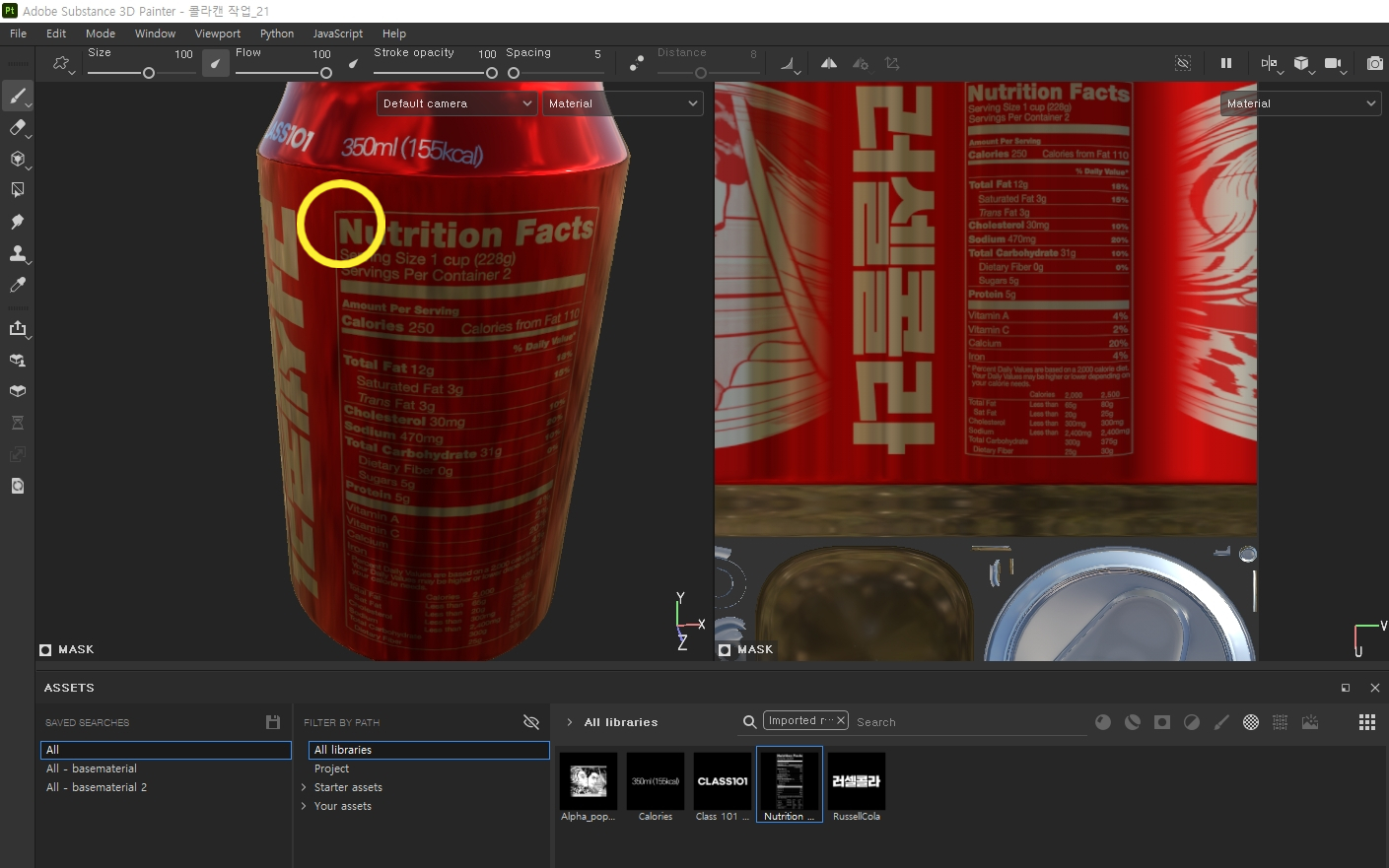Open the brush preset picker in top toolbar
1389x868 pixels.
(x=63, y=64)
